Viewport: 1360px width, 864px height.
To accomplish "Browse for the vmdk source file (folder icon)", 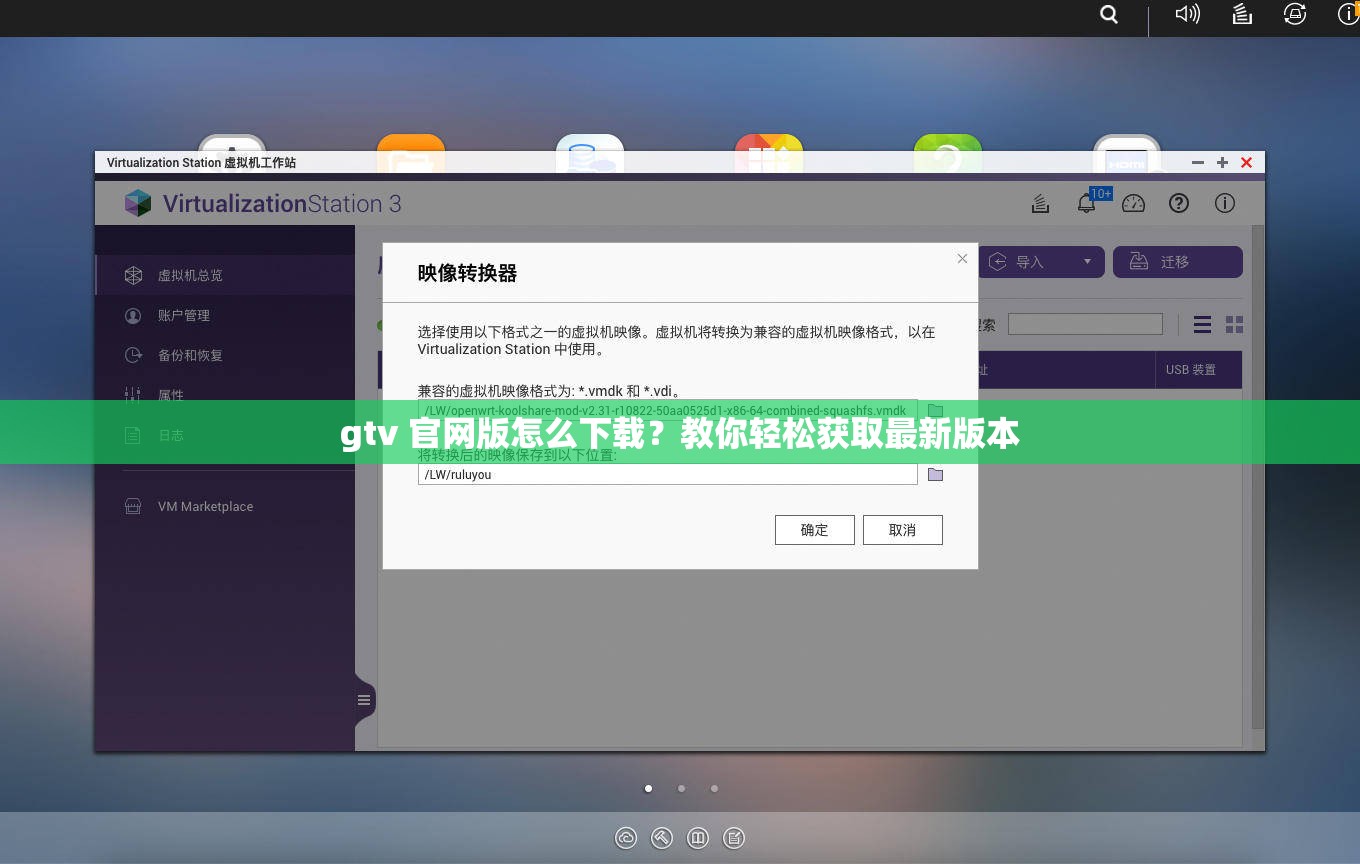I will point(935,410).
